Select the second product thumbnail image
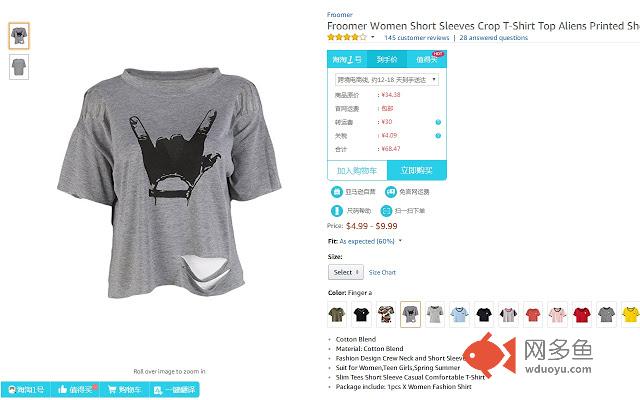 pos(19,67)
